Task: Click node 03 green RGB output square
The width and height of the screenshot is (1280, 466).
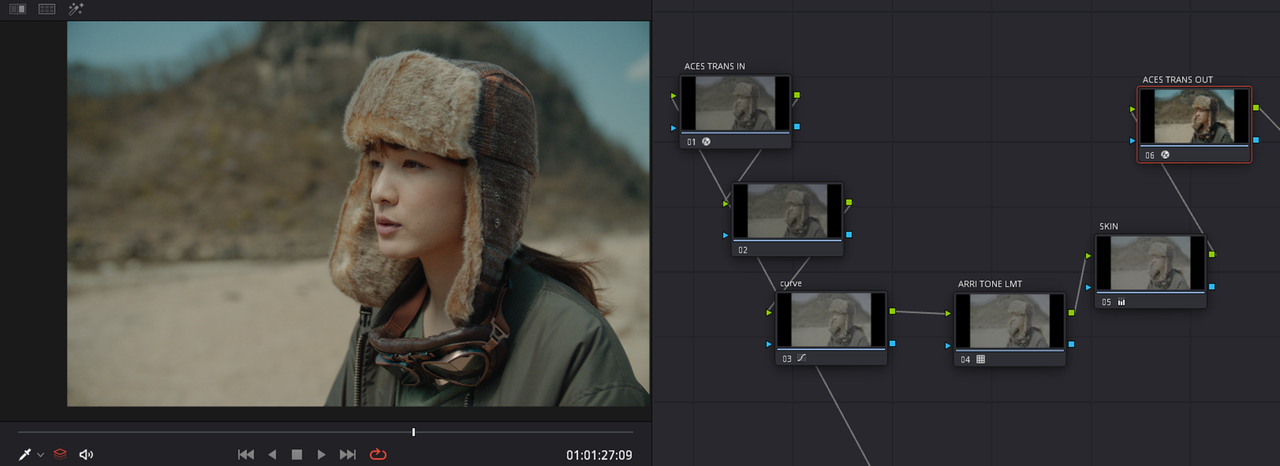Action: [892, 312]
